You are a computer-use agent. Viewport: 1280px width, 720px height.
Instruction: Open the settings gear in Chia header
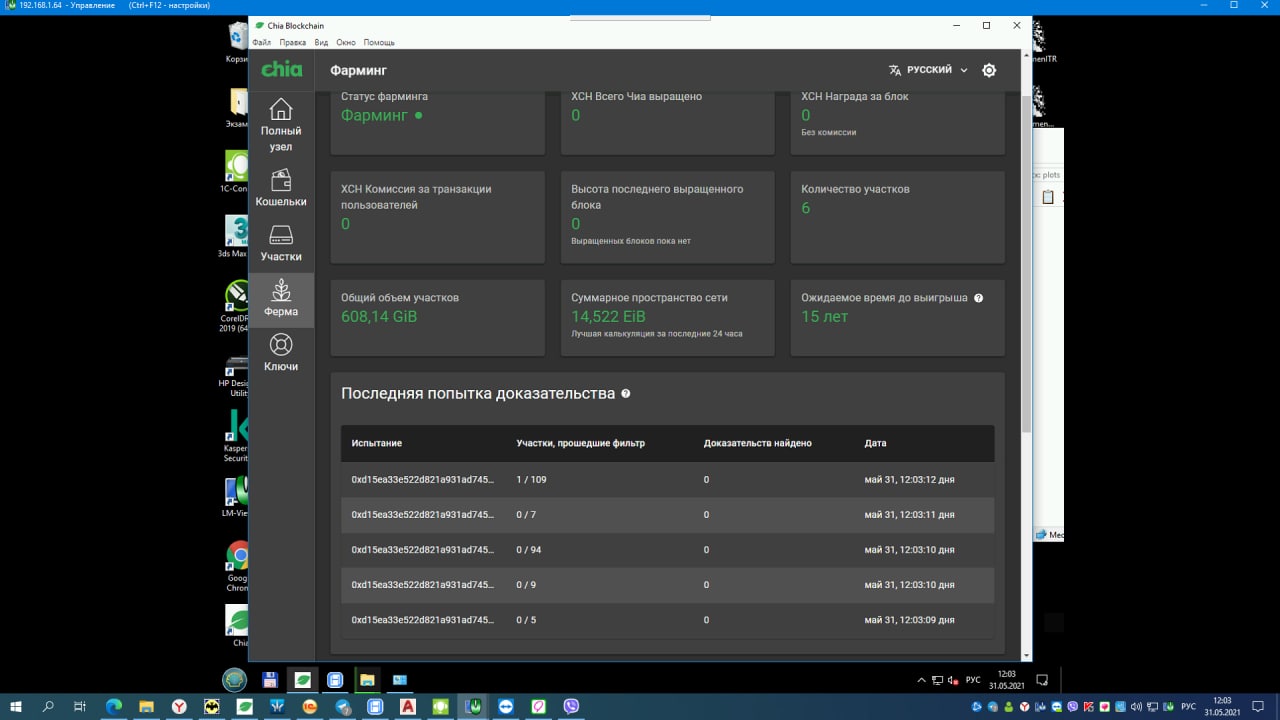tap(989, 70)
